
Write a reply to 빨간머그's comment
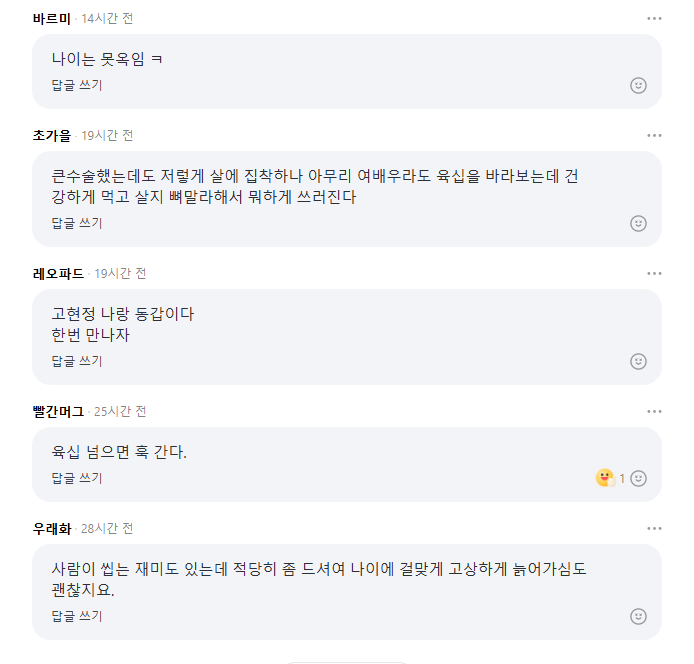pos(77,478)
